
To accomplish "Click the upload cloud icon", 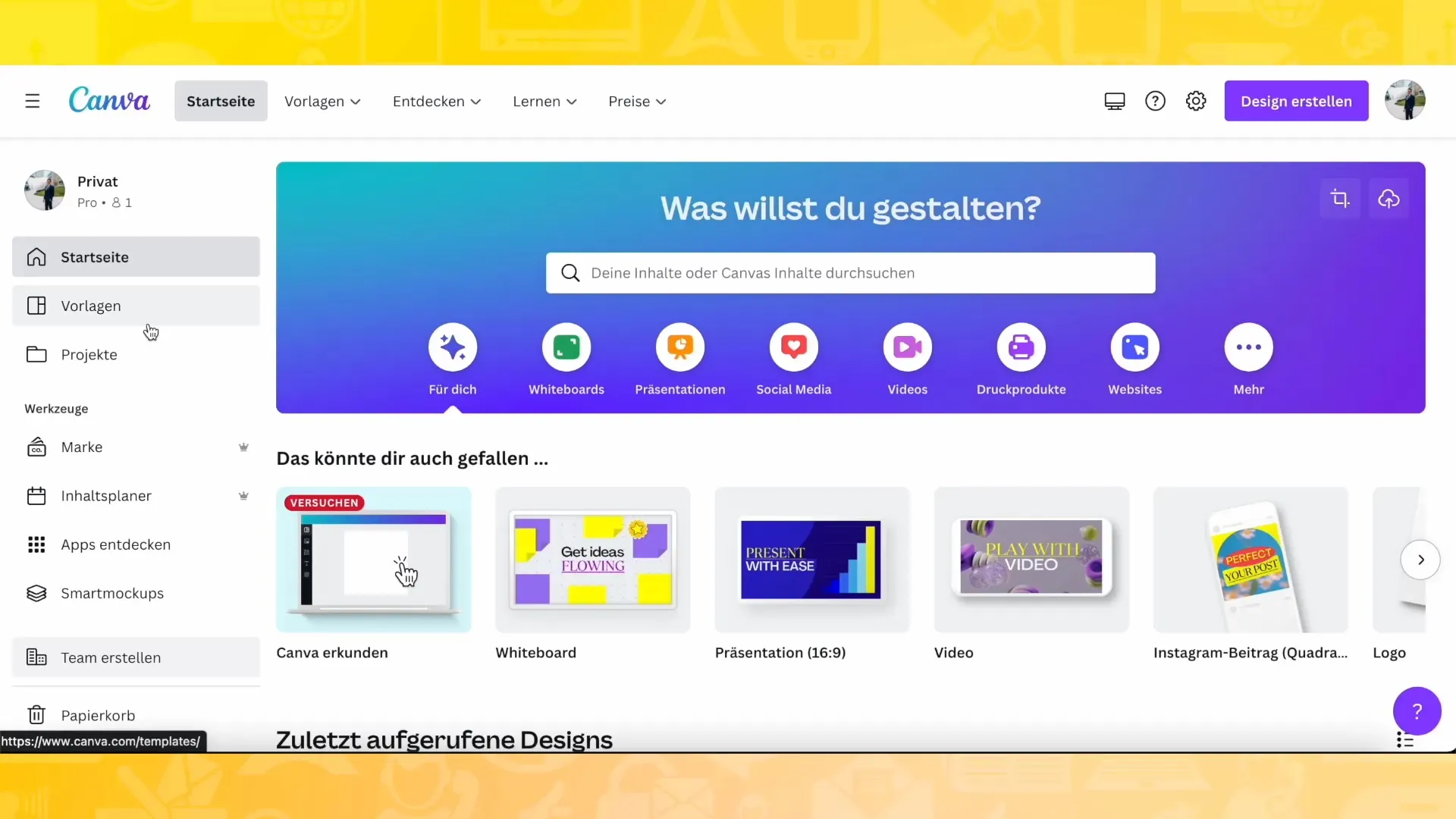I will coord(1389,199).
